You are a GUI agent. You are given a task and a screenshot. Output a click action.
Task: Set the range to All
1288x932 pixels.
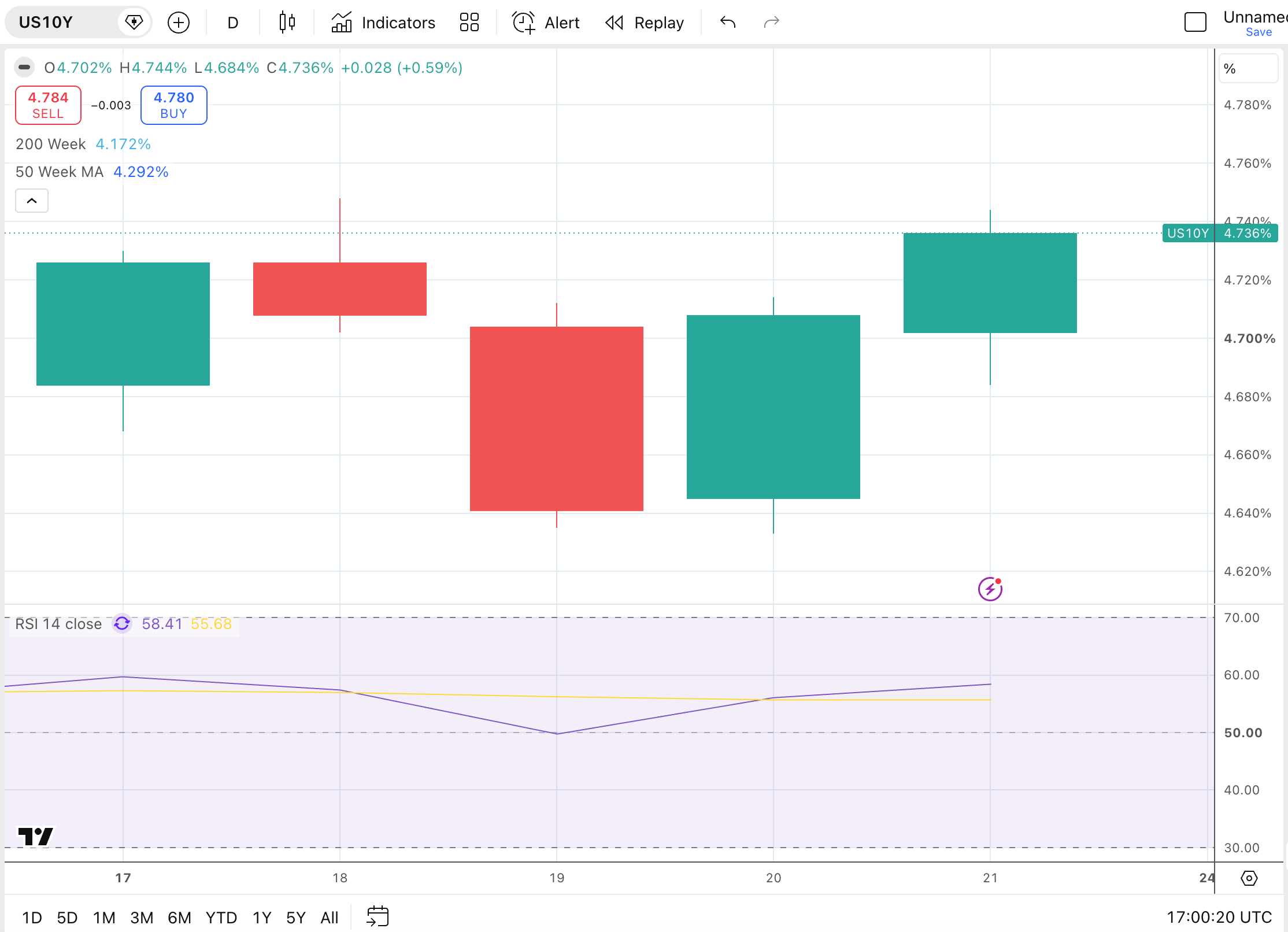[x=330, y=918]
